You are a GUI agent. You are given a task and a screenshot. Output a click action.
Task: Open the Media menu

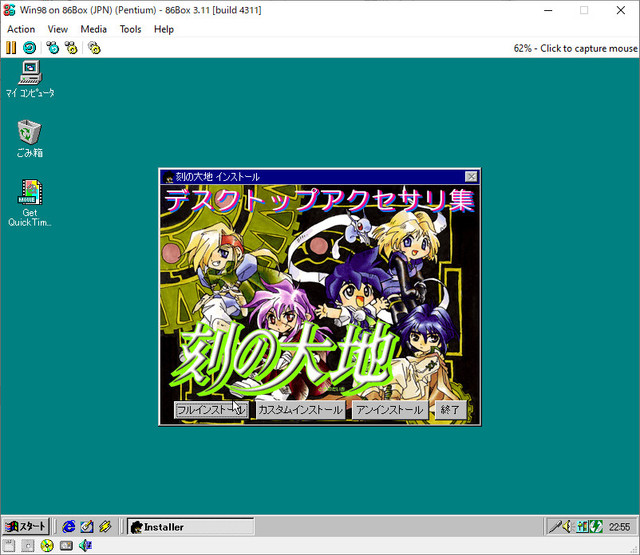(x=93, y=29)
